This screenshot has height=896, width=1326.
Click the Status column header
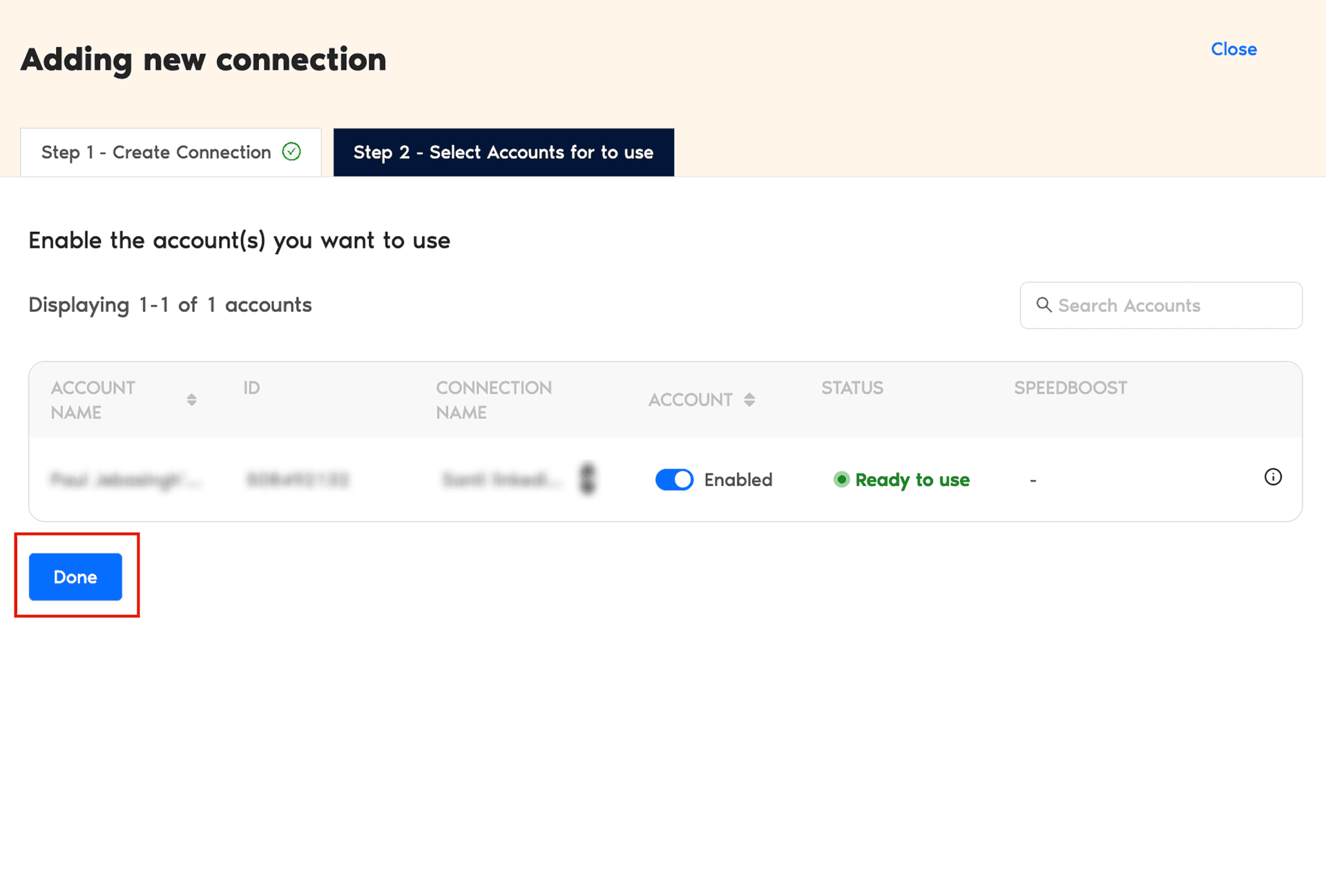click(x=852, y=388)
